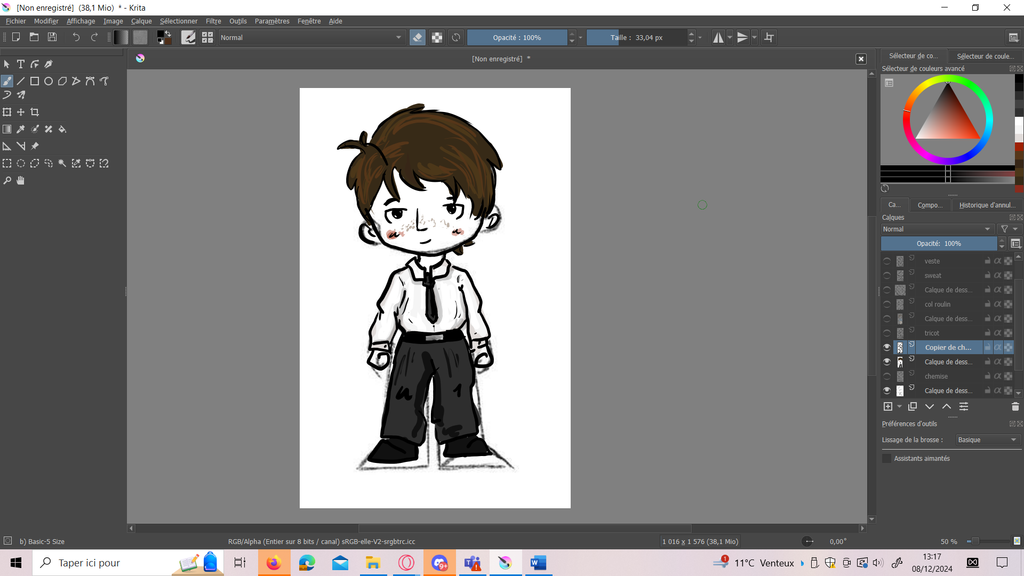Click the horizontal mirror tool icon
Viewport: 1024px width, 576px height.
[x=718, y=37]
